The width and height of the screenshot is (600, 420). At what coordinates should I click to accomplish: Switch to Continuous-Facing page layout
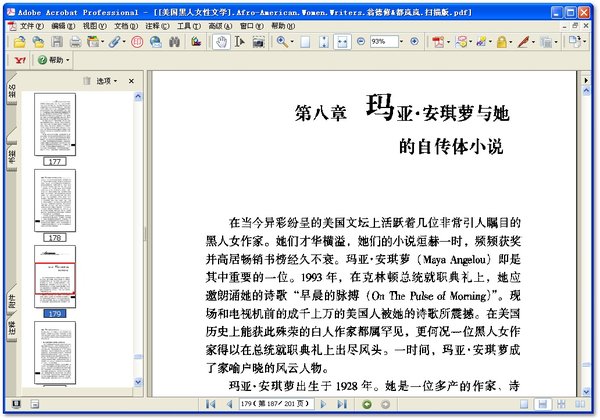coord(561,404)
